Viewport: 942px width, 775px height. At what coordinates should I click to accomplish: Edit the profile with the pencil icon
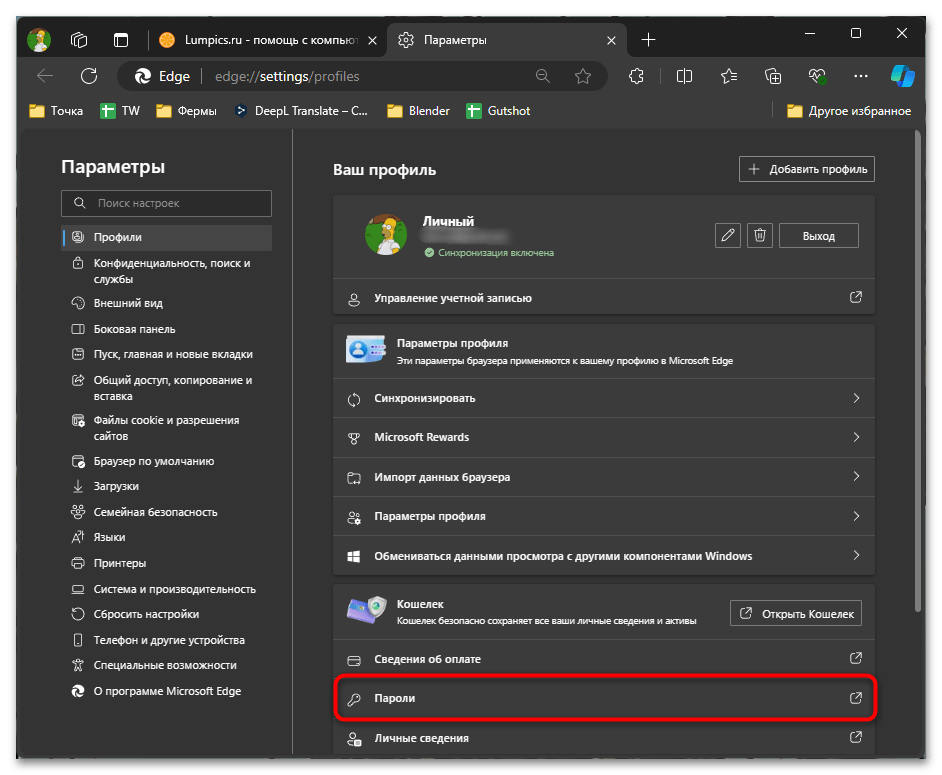[x=728, y=236]
